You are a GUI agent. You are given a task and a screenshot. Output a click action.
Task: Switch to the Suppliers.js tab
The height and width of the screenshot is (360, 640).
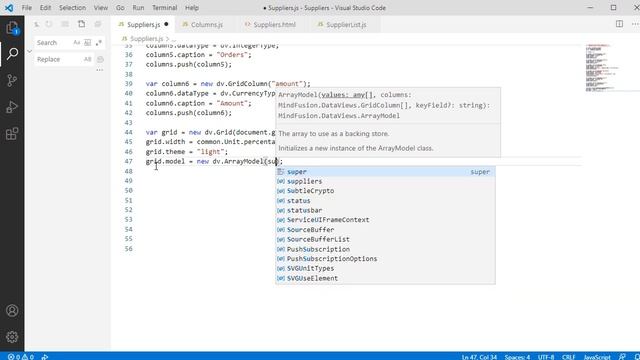point(143,24)
